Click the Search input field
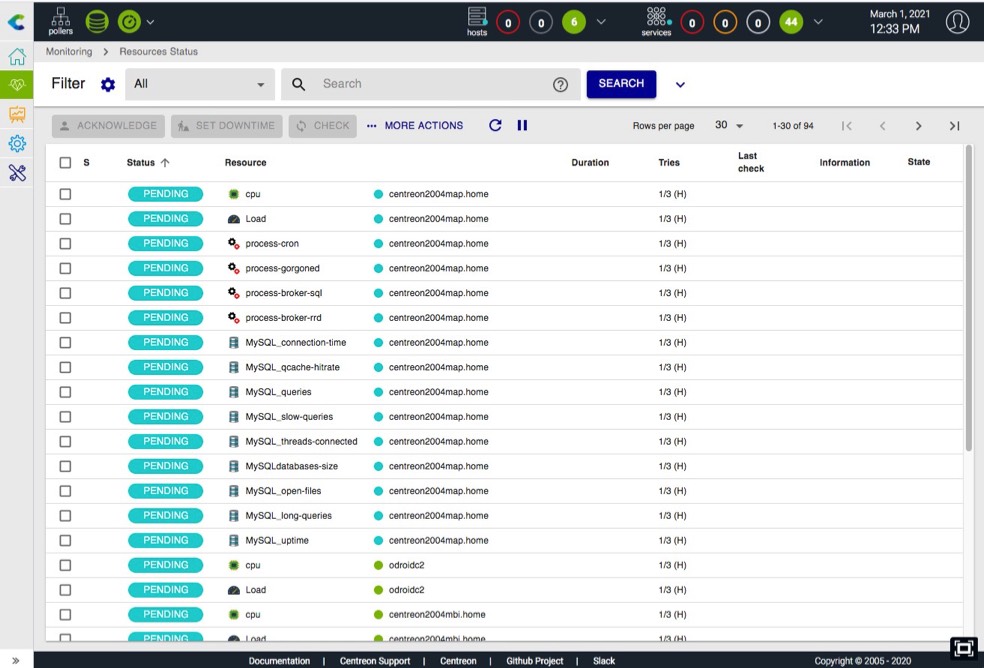 pos(430,84)
